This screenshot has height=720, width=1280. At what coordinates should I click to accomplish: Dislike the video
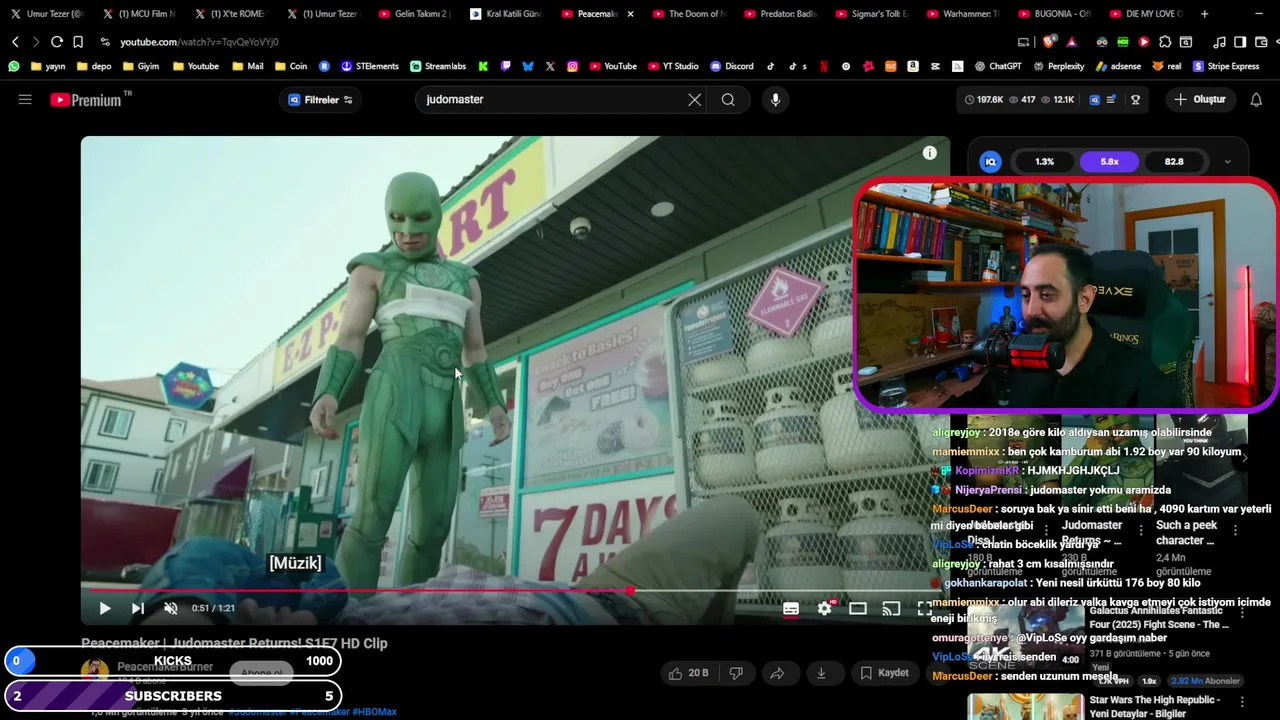(x=736, y=673)
